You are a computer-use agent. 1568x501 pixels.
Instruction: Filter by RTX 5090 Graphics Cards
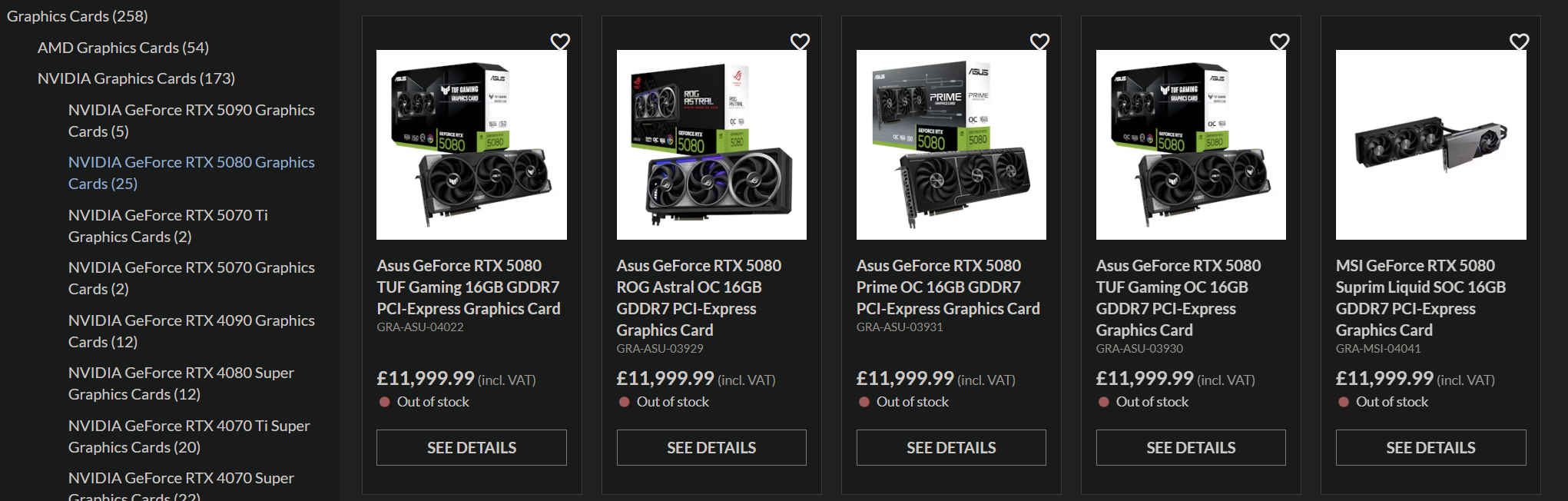(x=191, y=121)
